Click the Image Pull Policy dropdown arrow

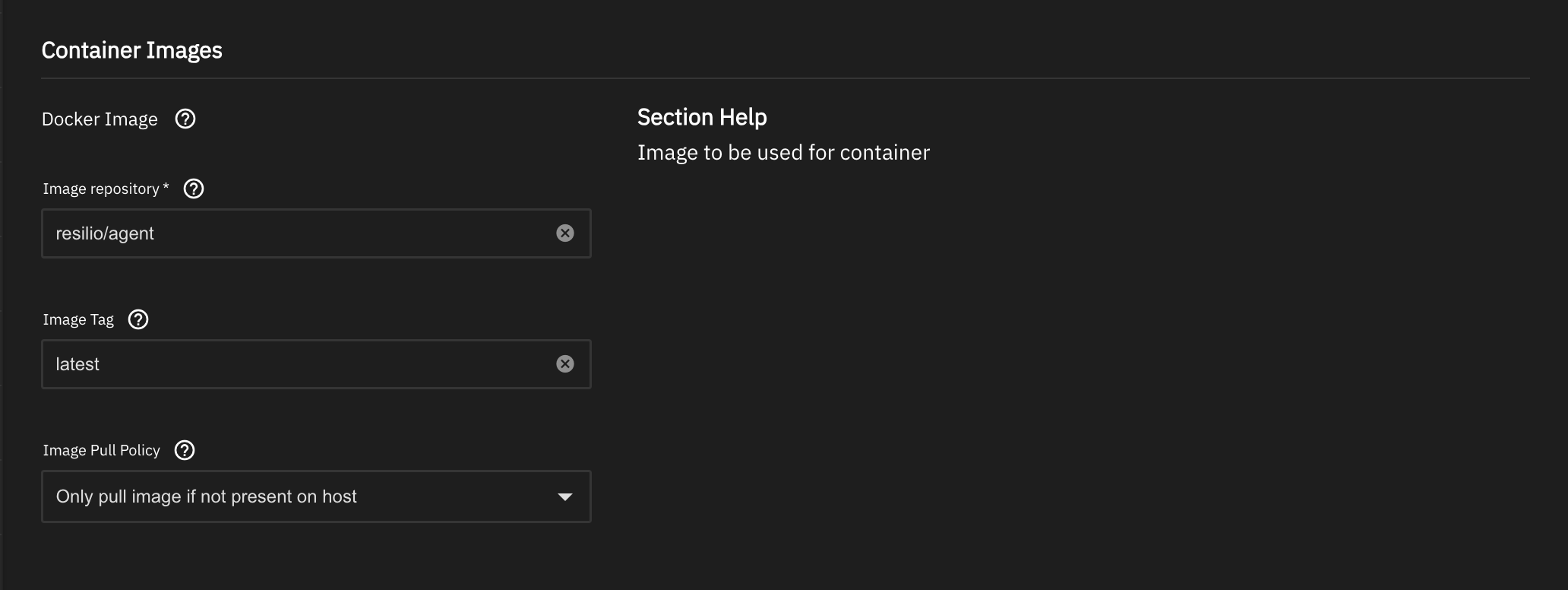[x=564, y=497]
